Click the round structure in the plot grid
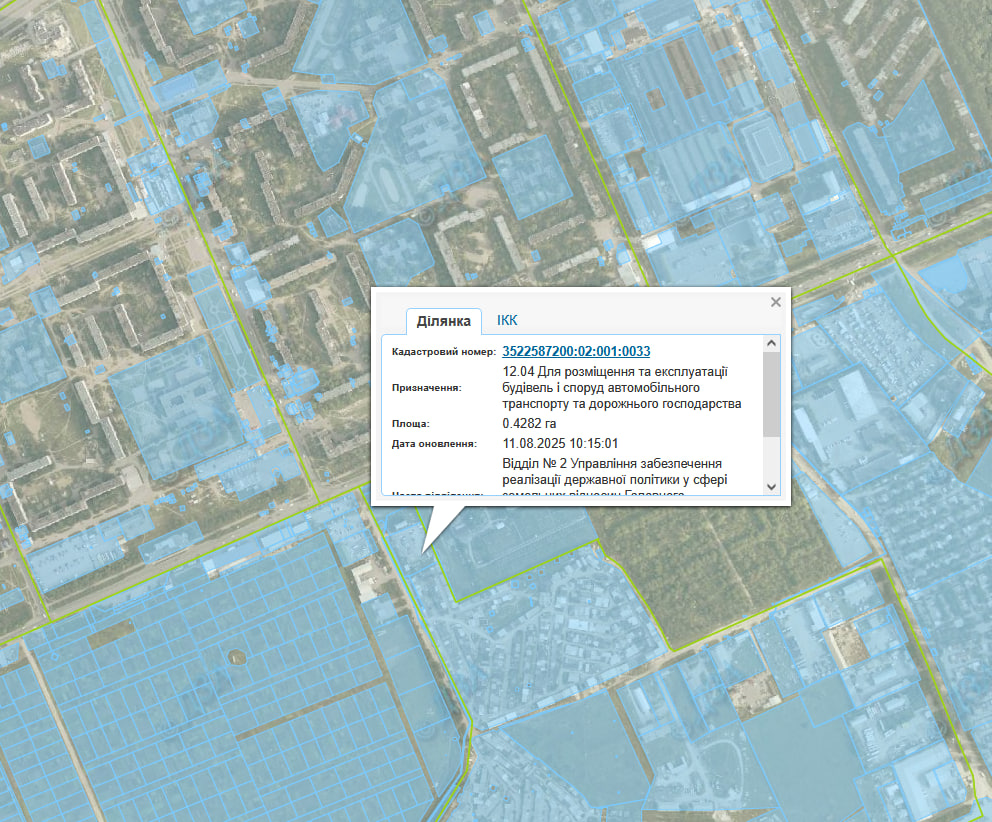The height and width of the screenshot is (822, 992). [x=236, y=657]
